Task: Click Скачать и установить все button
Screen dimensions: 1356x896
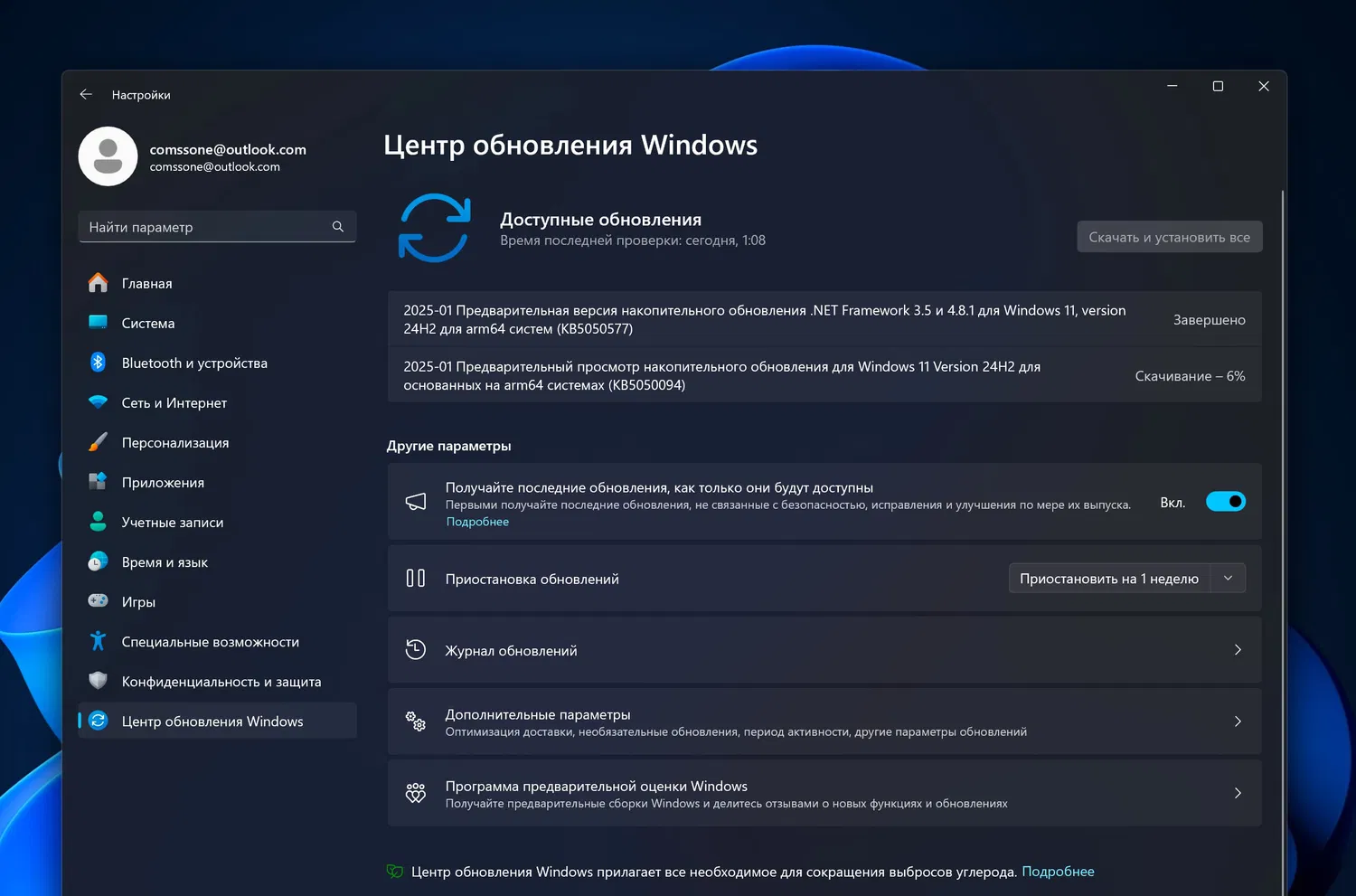Action: tap(1170, 237)
